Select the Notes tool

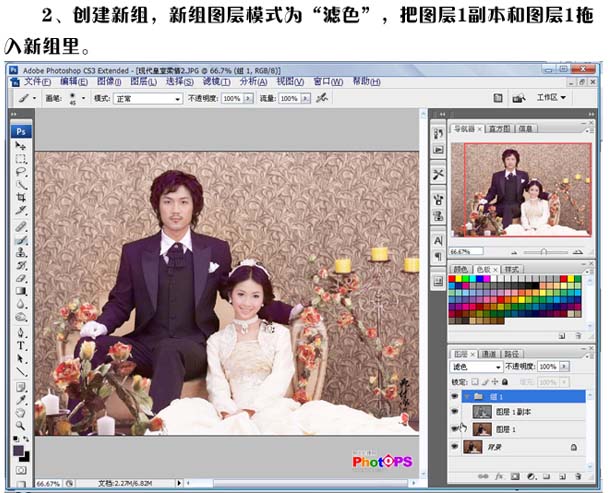[x=21, y=387]
